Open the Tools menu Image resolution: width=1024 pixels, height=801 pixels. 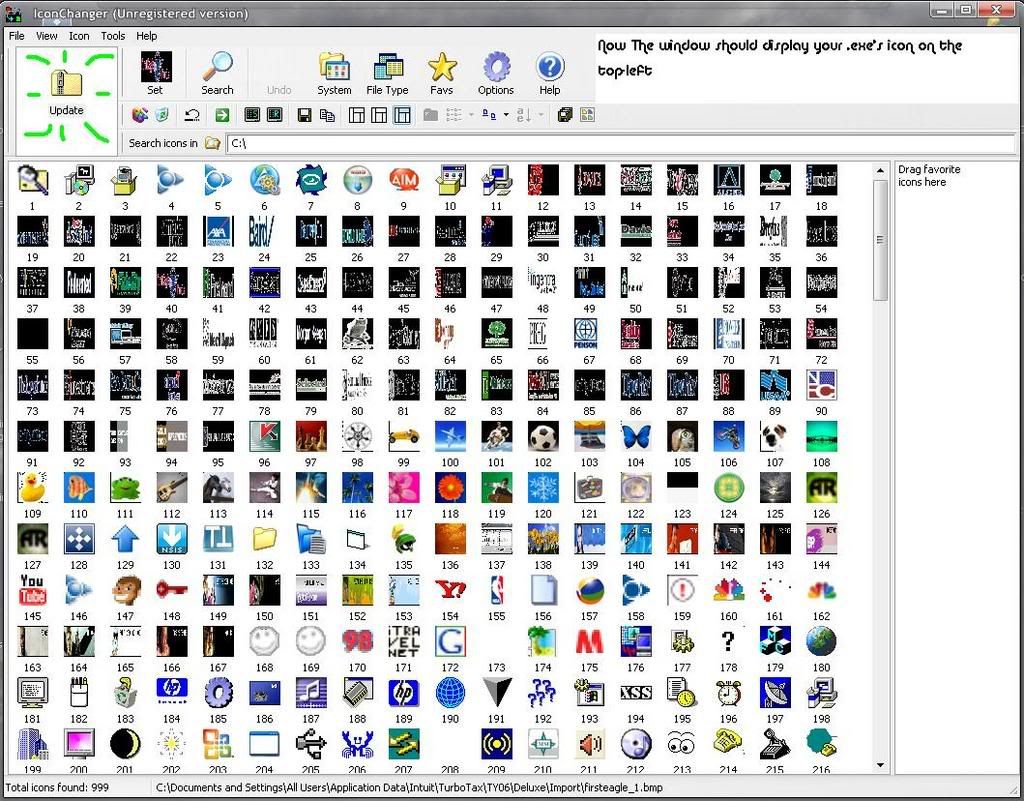coord(113,36)
